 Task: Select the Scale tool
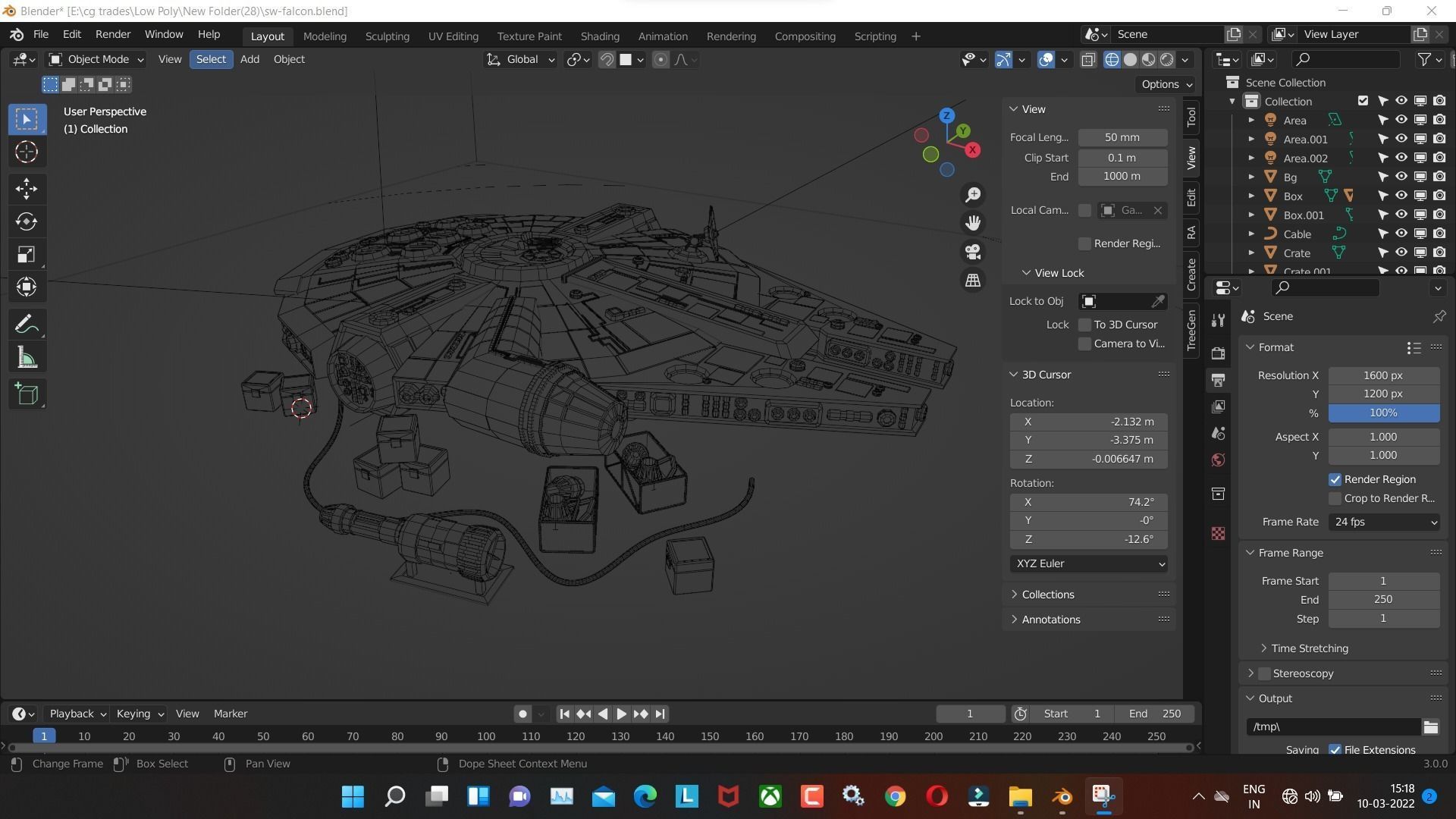[x=27, y=254]
